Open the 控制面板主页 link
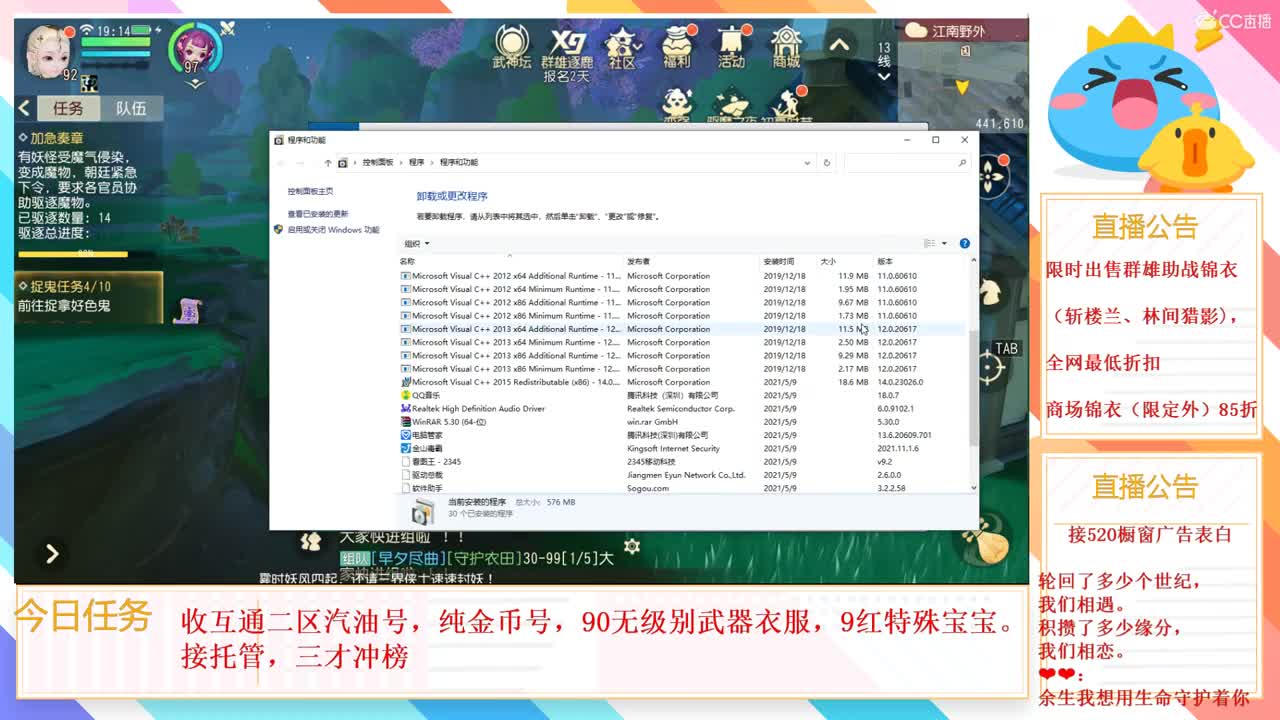1280x720 pixels. (310, 191)
